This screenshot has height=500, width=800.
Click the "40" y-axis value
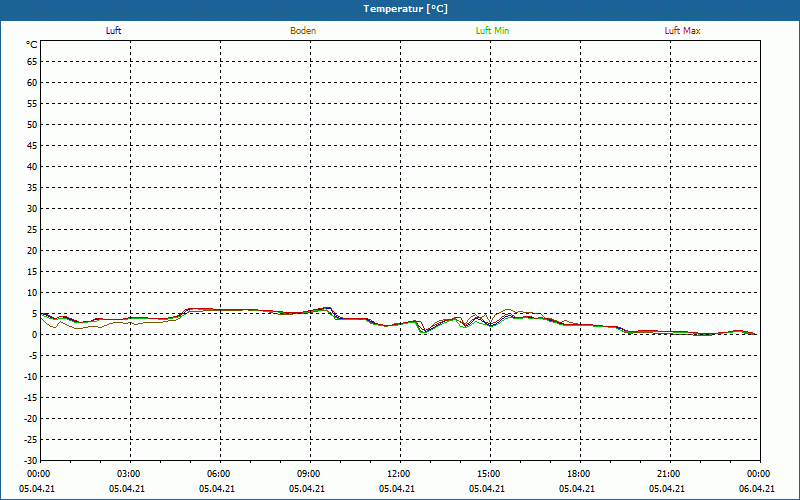point(32,167)
